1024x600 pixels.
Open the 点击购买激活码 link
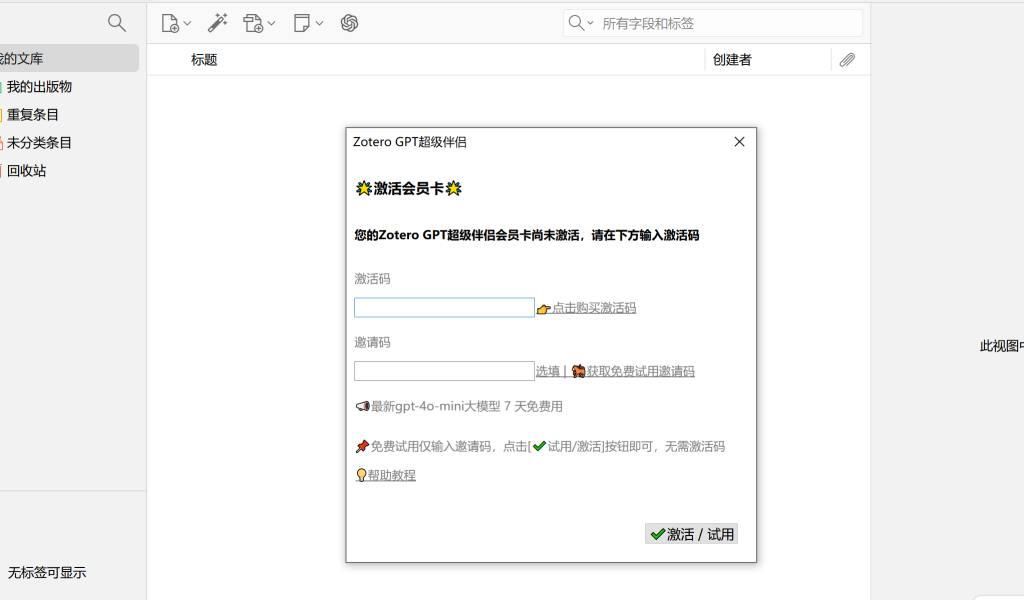(594, 308)
